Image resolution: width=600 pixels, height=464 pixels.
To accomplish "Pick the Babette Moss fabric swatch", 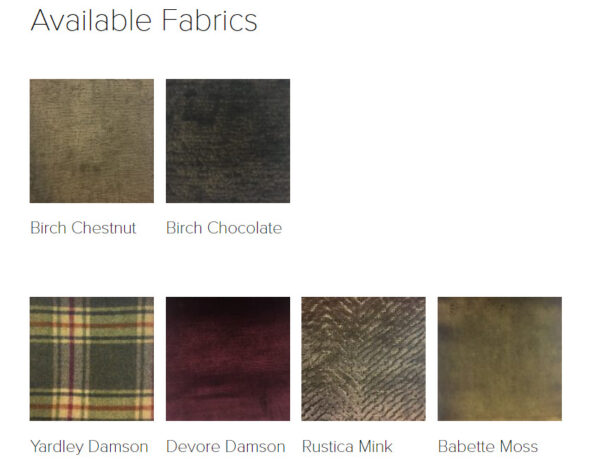I will tap(500, 359).
